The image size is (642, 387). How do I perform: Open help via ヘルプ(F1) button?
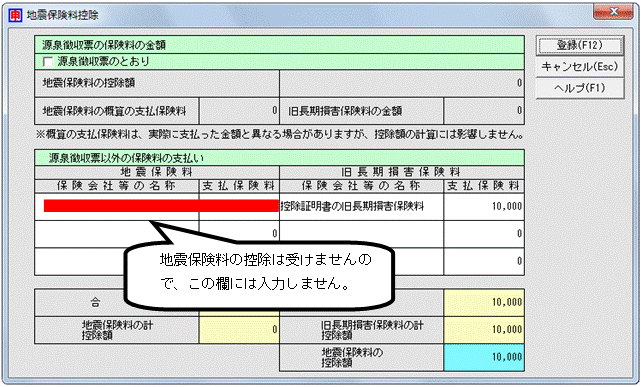tap(580, 88)
